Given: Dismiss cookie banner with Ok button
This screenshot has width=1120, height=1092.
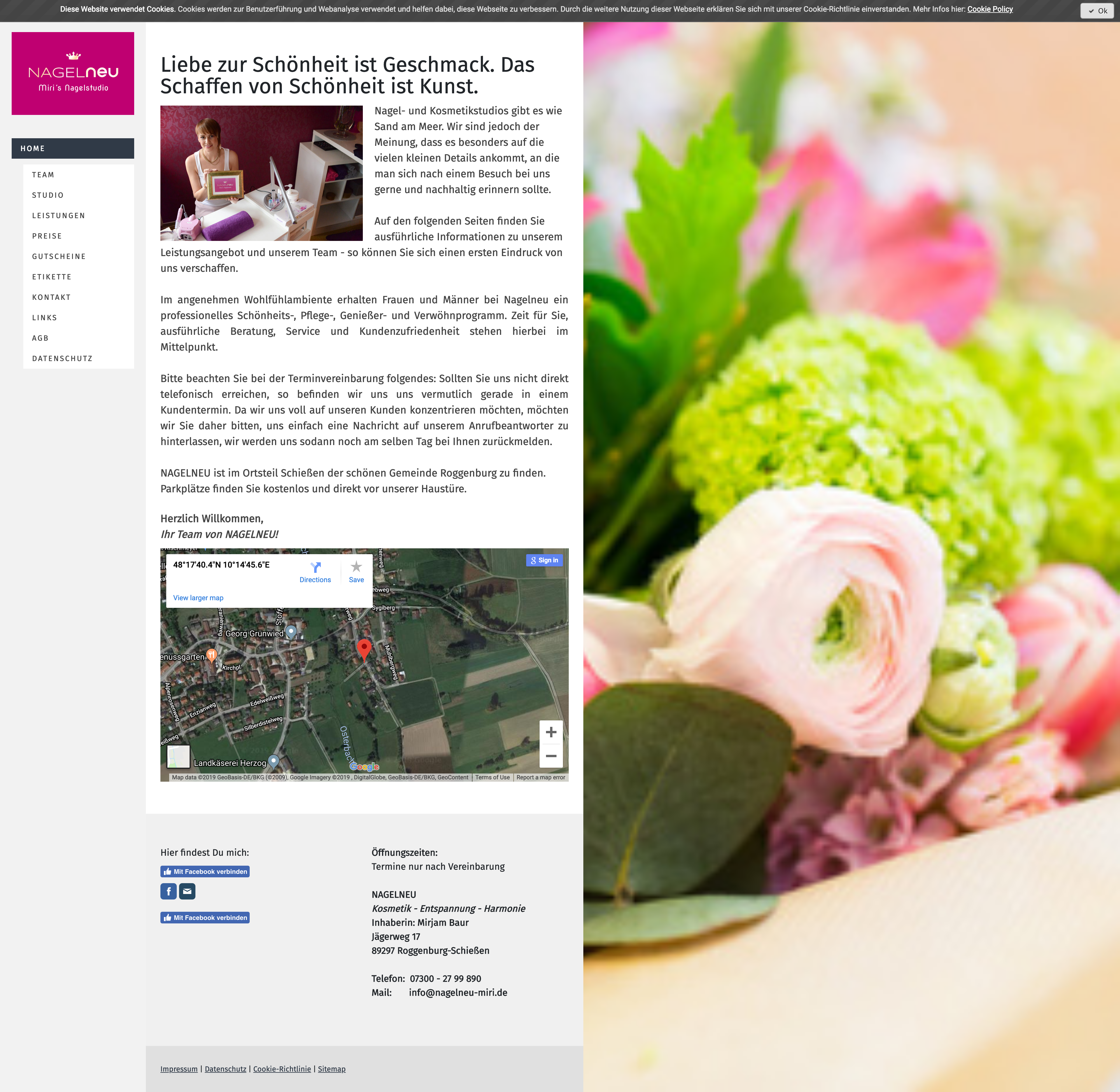Looking at the screenshot, I should click(x=1096, y=11).
